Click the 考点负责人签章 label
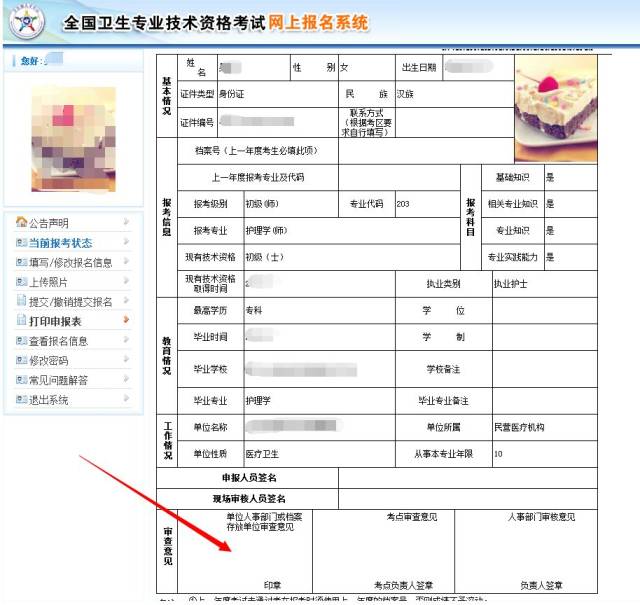 click(x=403, y=585)
